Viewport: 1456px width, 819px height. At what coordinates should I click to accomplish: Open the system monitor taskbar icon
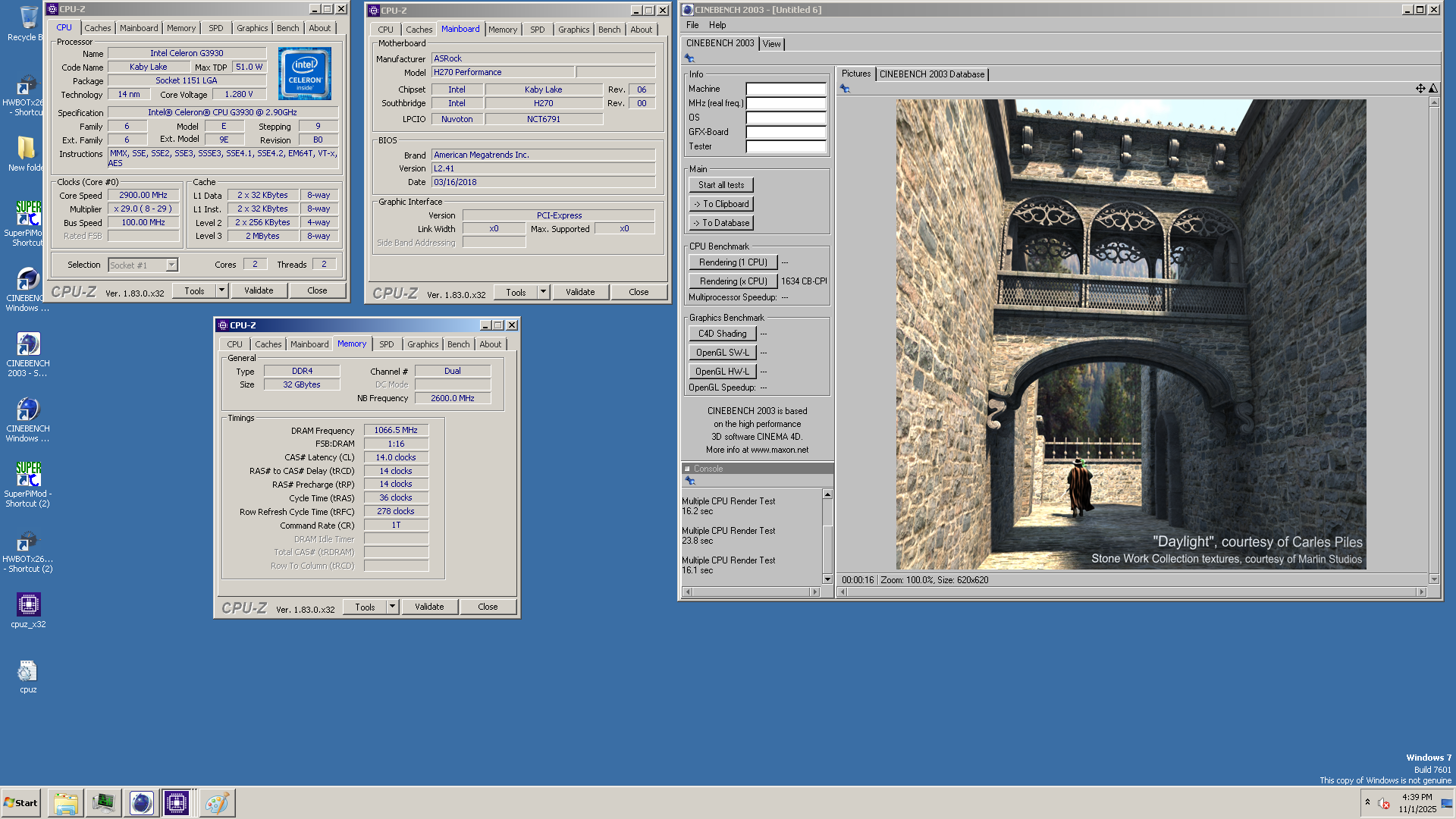(x=103, y=803)
